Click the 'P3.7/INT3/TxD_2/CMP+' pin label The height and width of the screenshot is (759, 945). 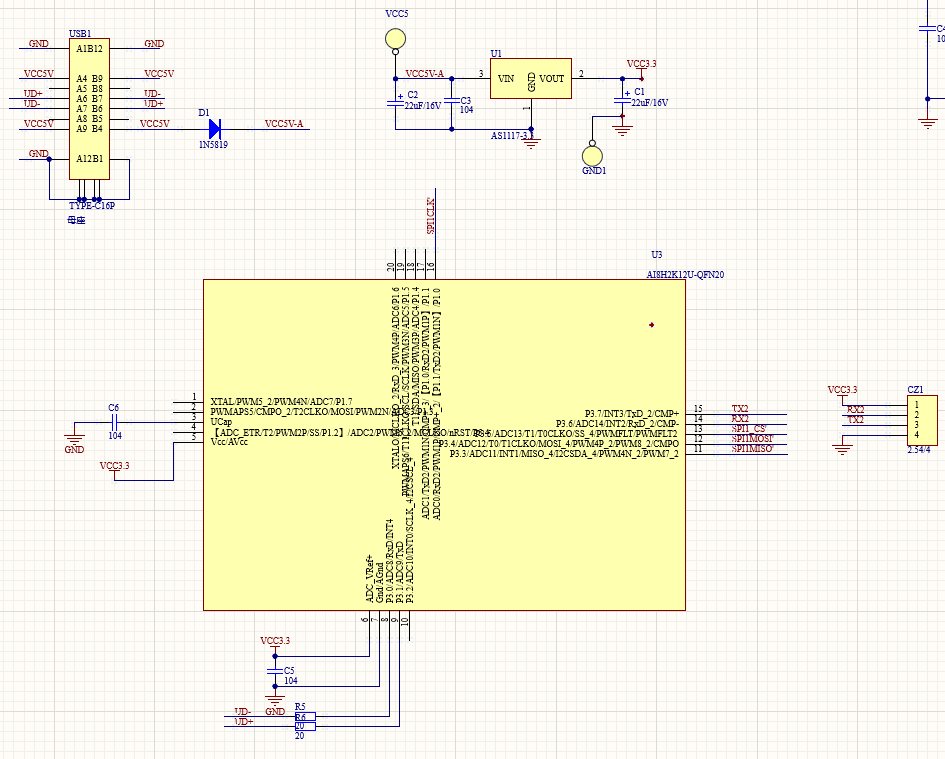pos(632,414)
